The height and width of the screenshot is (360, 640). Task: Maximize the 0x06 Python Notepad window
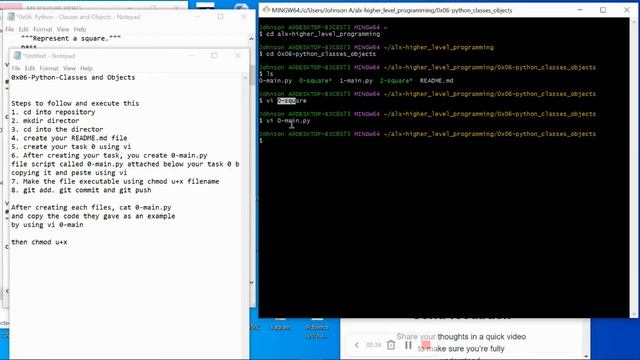220,17
